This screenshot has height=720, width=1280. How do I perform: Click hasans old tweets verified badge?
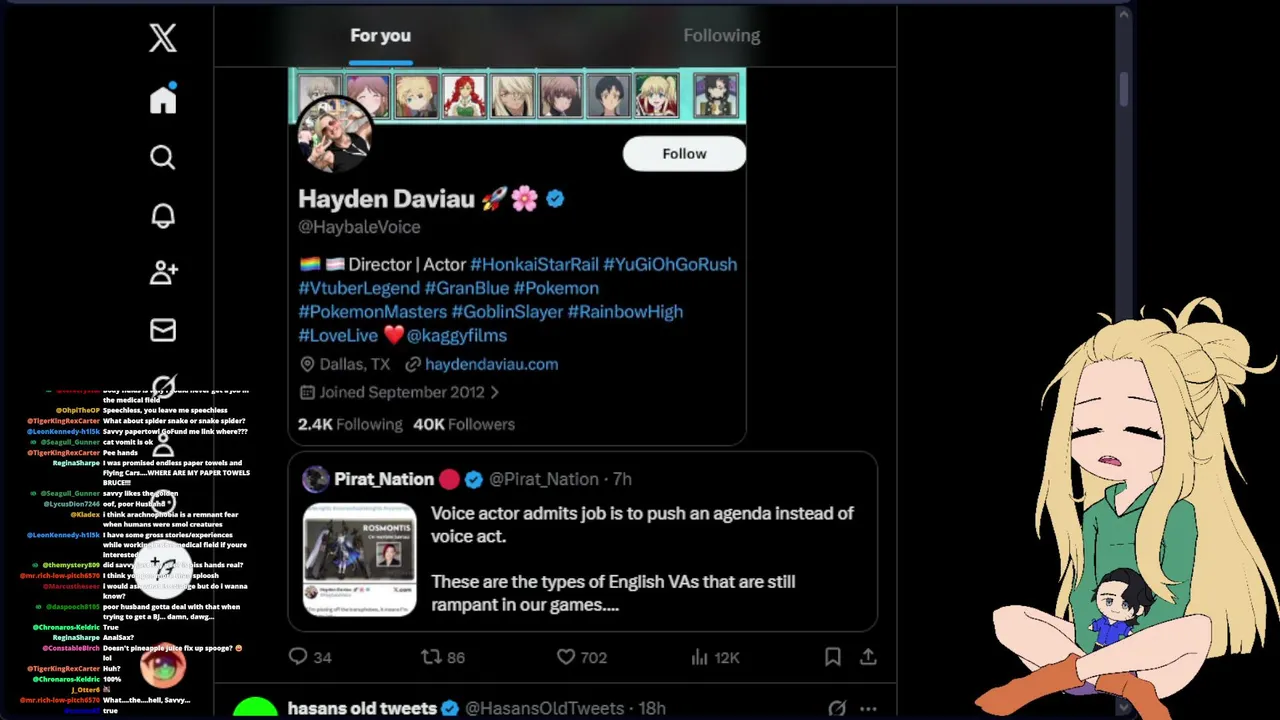450,708
